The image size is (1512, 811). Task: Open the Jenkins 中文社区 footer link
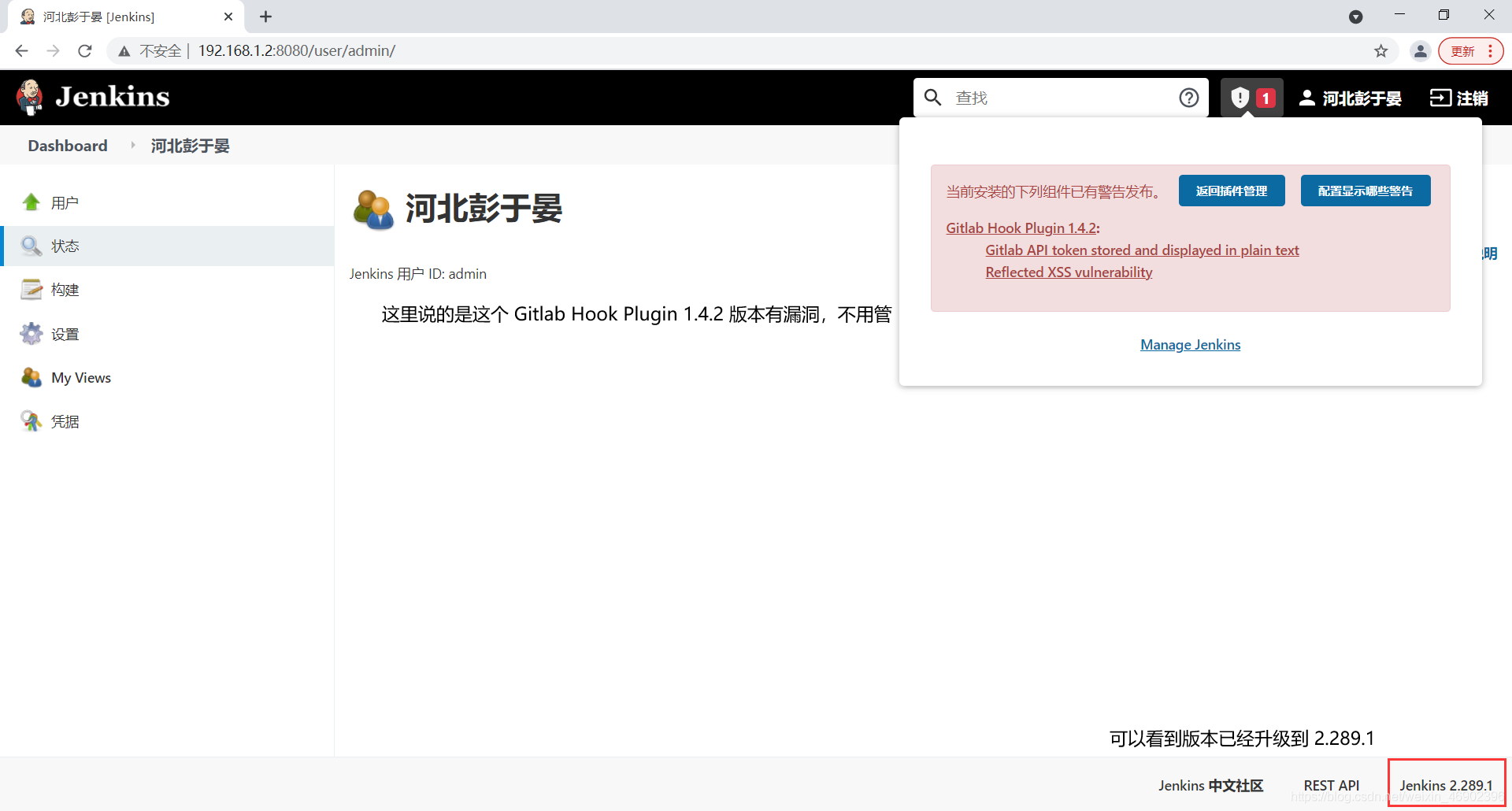(x=1210, y=785)
